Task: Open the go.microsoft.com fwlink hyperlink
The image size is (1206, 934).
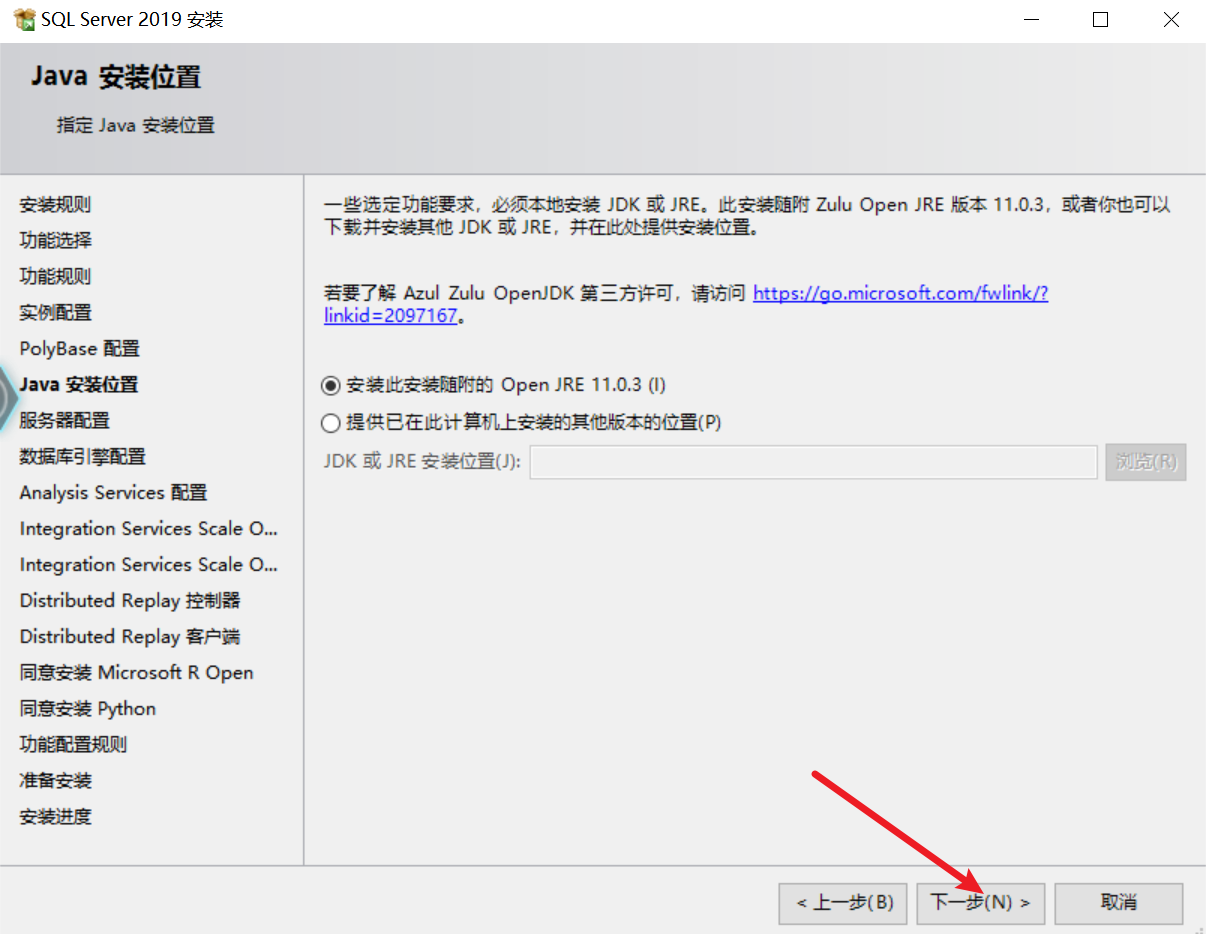Action: point(899,293)
